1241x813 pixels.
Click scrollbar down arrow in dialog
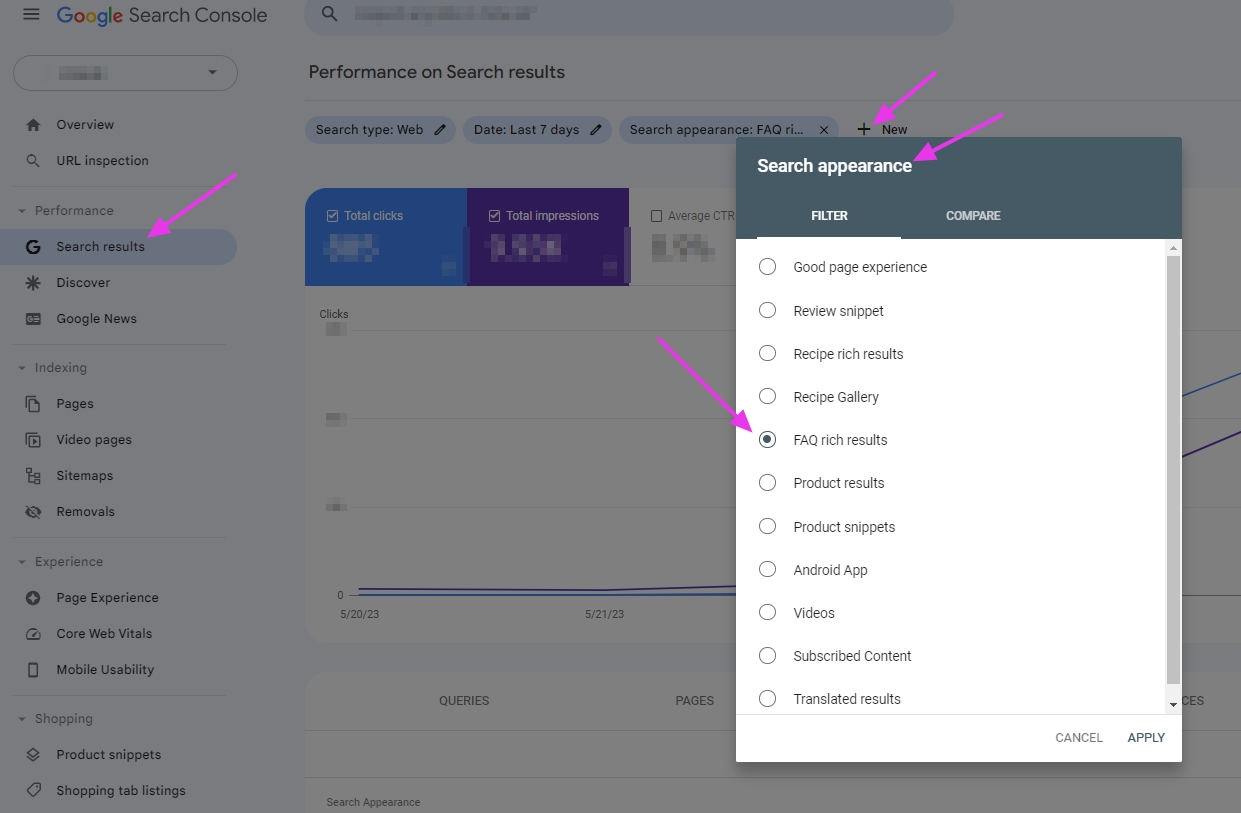coord(1174,705)
